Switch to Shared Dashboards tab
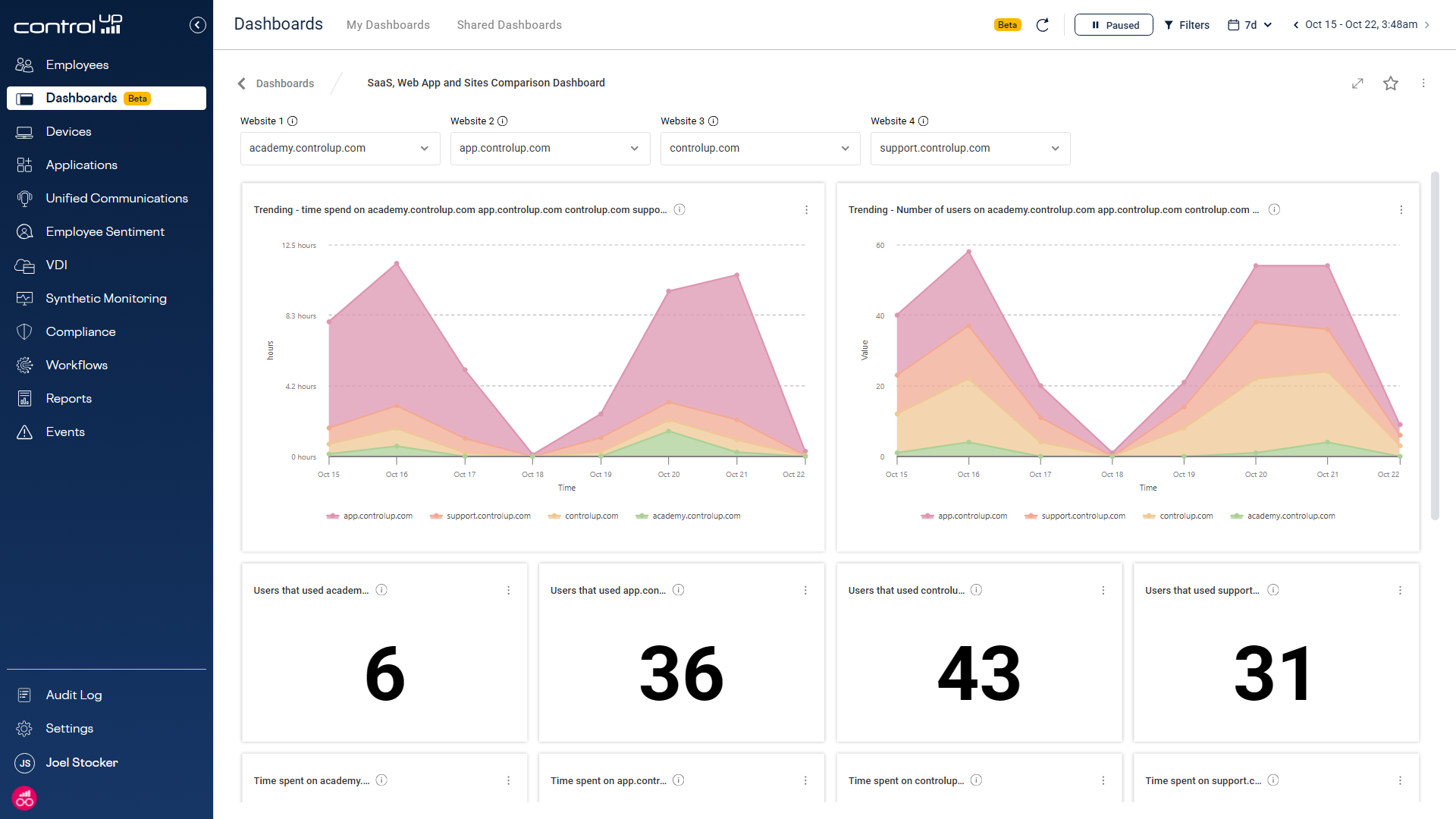Viewport: 1456px width, 819px height. pos(509,24)
